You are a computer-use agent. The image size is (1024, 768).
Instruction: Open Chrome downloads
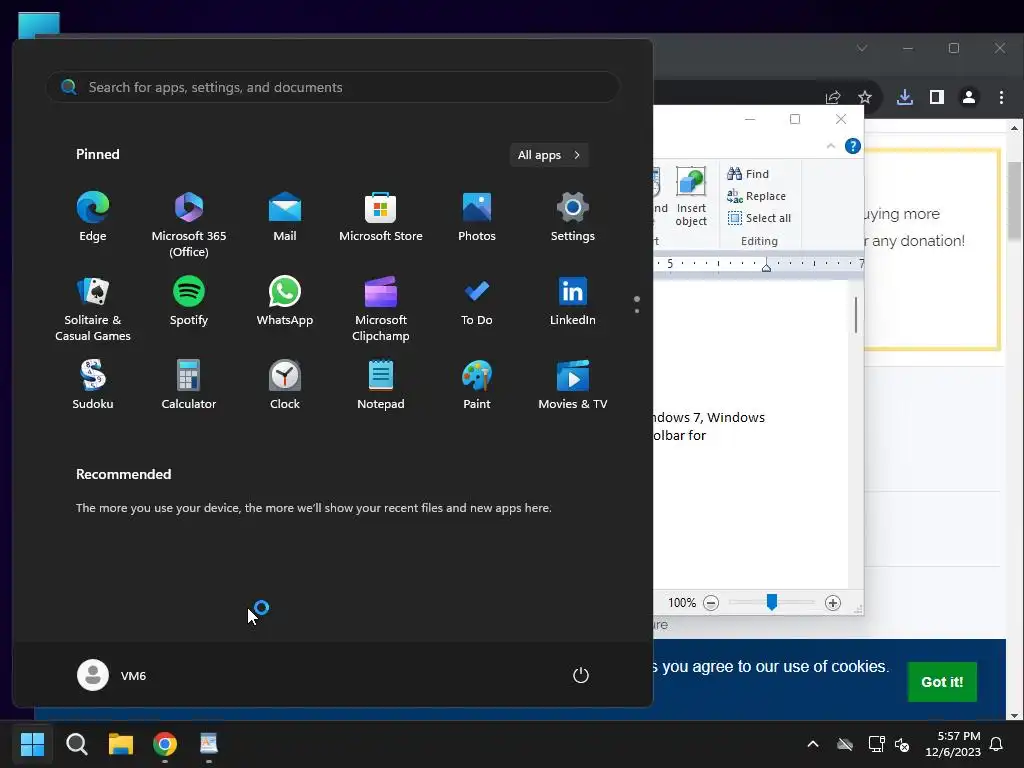coord(904,97)
